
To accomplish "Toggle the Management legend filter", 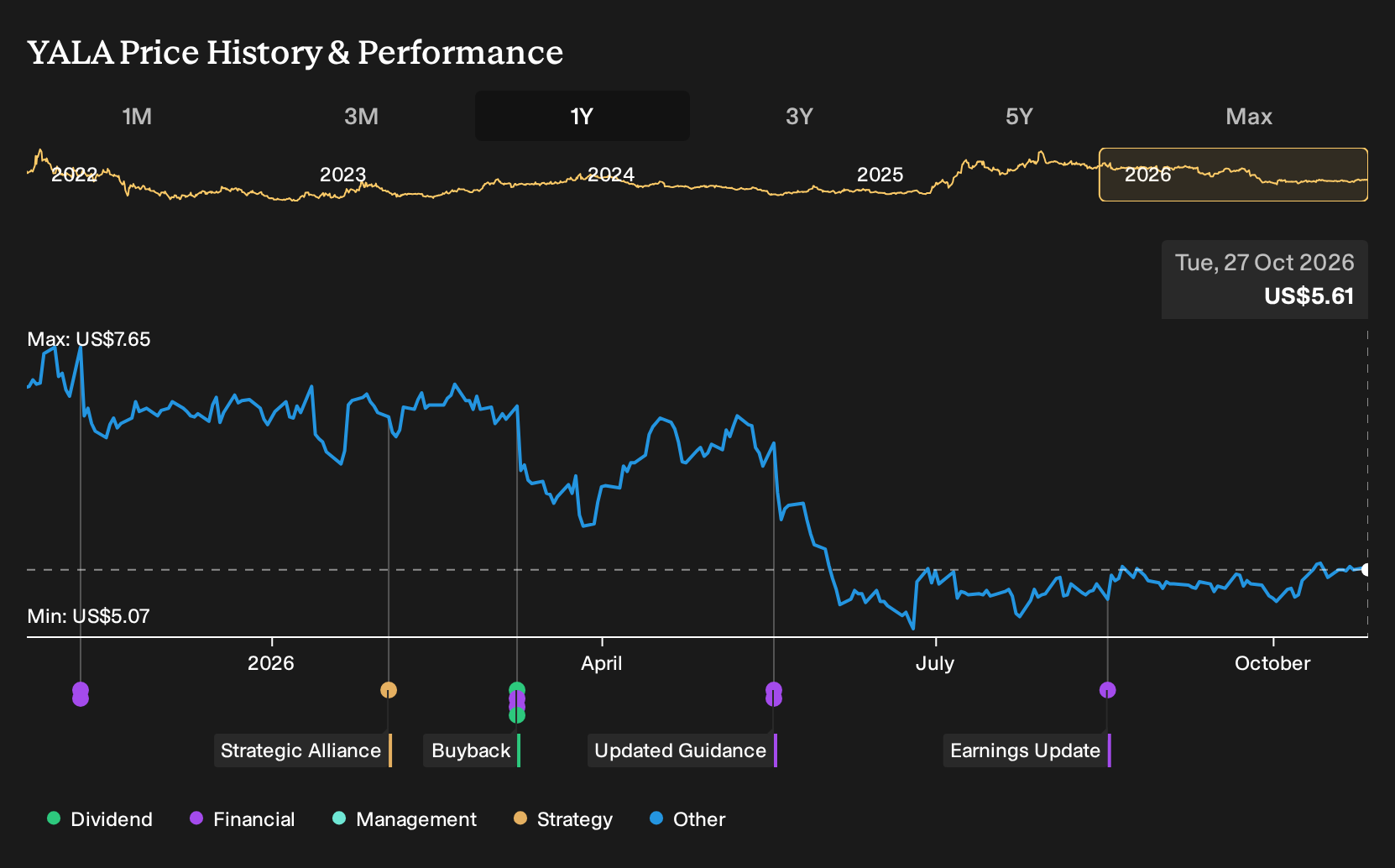I will [405, 819].
